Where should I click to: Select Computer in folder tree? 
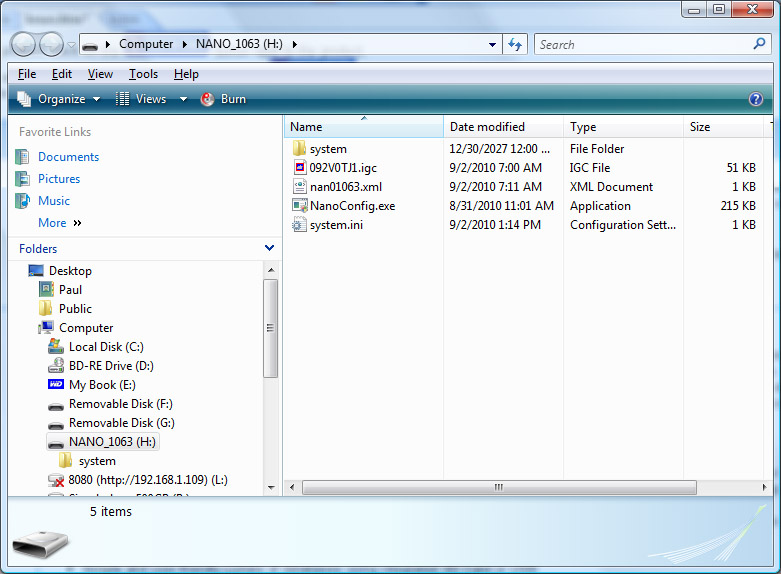point(86,327)
